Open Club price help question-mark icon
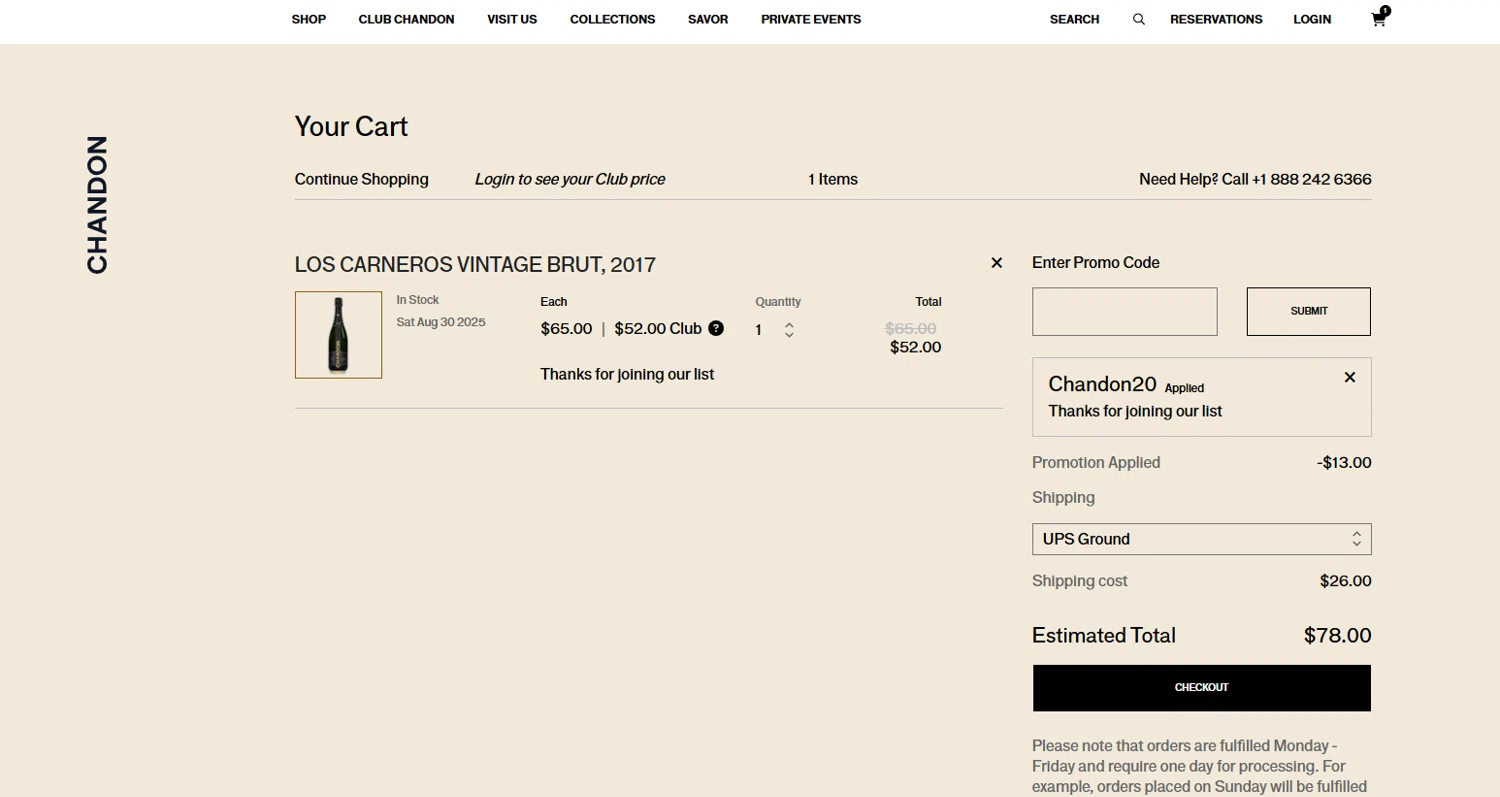 [x=716, y=328]
